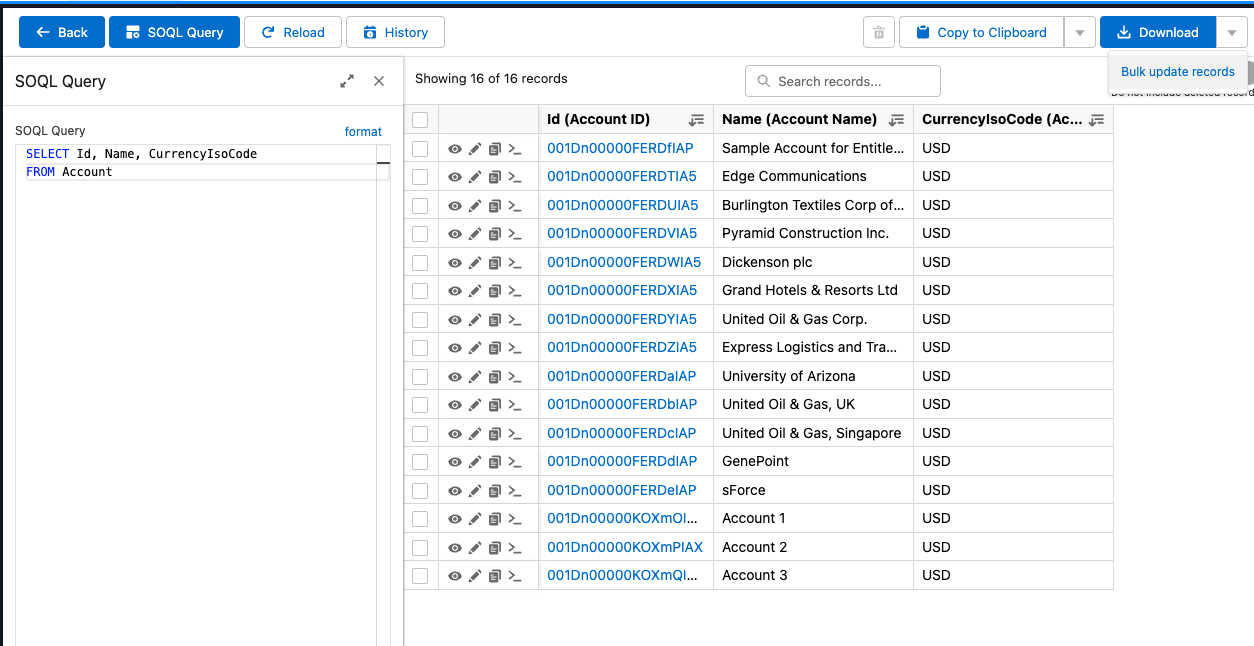Open the query History
Screen dimensions: 1254x646
395,31
